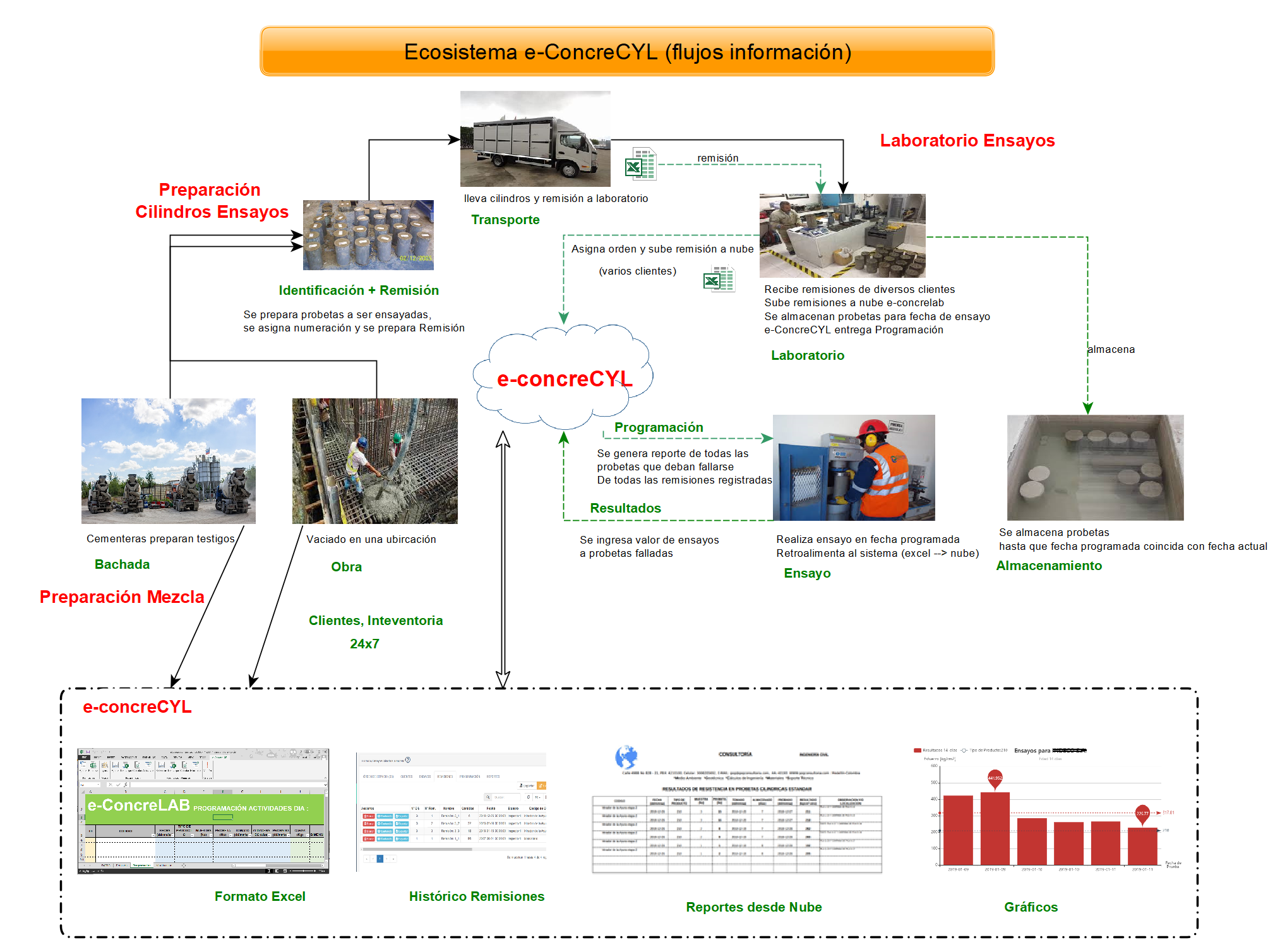Open the Excel name box dropdown
This screenshot has width=1280, height=952.
(x=99, y=785)
